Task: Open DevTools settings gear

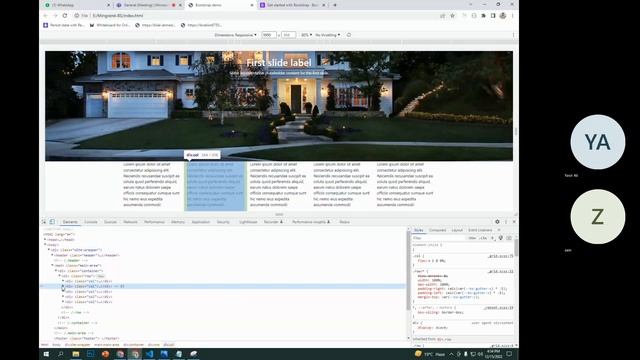Action: tap(497, 222)
